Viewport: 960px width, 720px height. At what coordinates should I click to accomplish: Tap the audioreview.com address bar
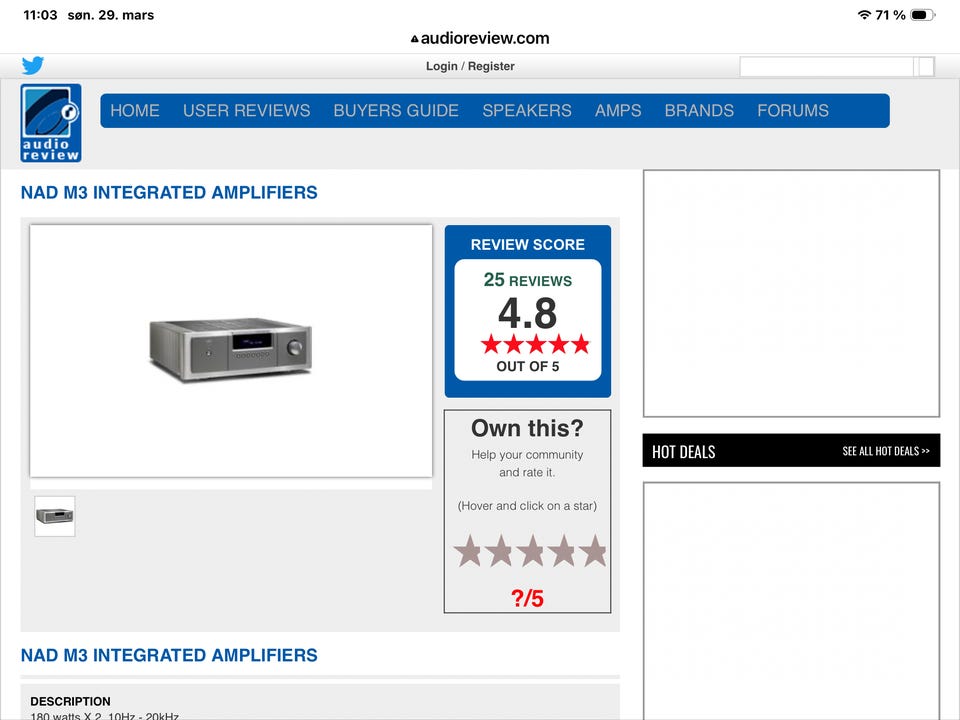(480, 38)
